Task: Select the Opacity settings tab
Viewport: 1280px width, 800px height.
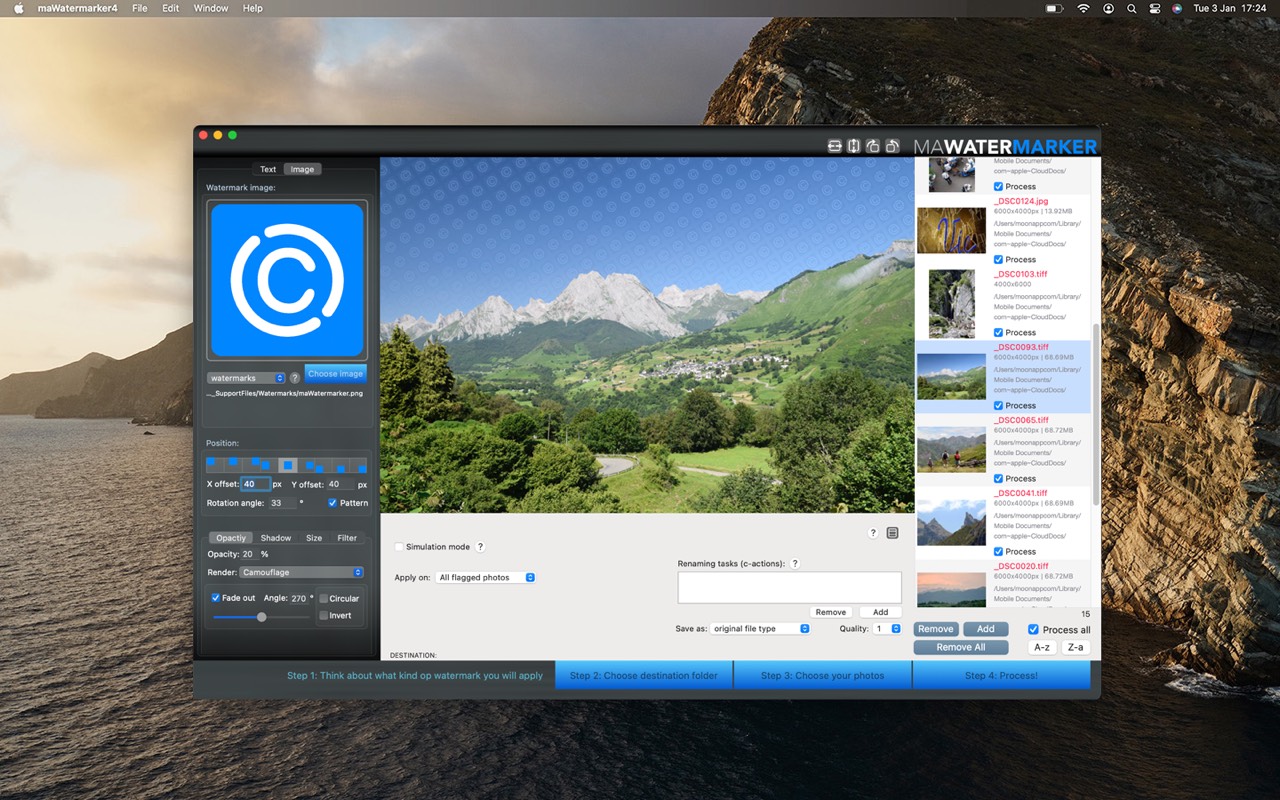Action: tap(231, 538)
